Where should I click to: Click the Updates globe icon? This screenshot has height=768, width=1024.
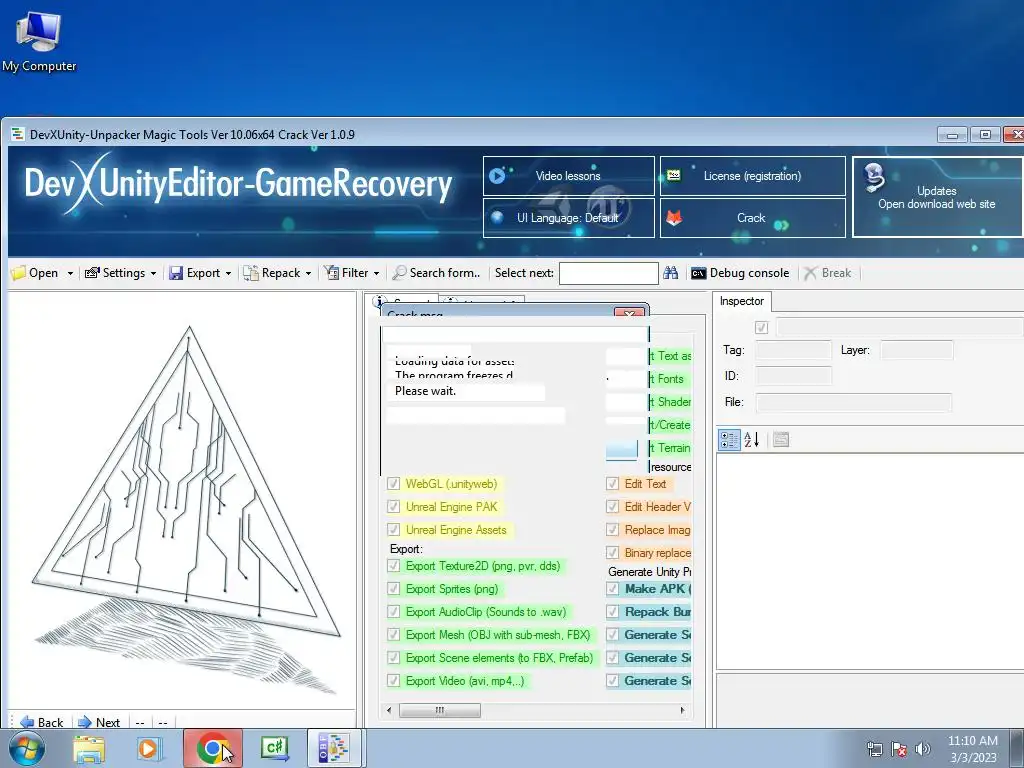click(874, 178)
